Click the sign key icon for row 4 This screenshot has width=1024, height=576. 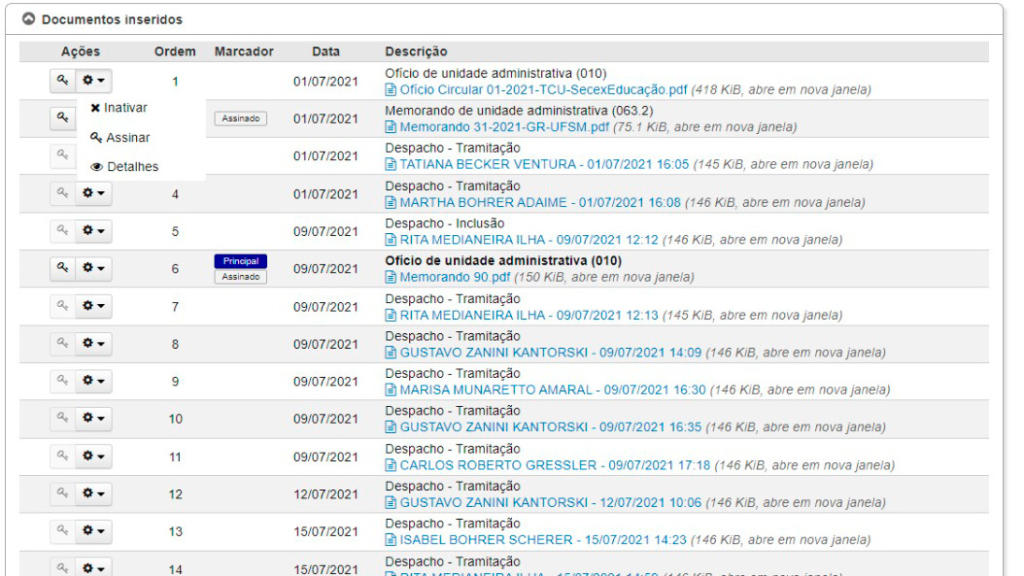[x=62, y=193]
